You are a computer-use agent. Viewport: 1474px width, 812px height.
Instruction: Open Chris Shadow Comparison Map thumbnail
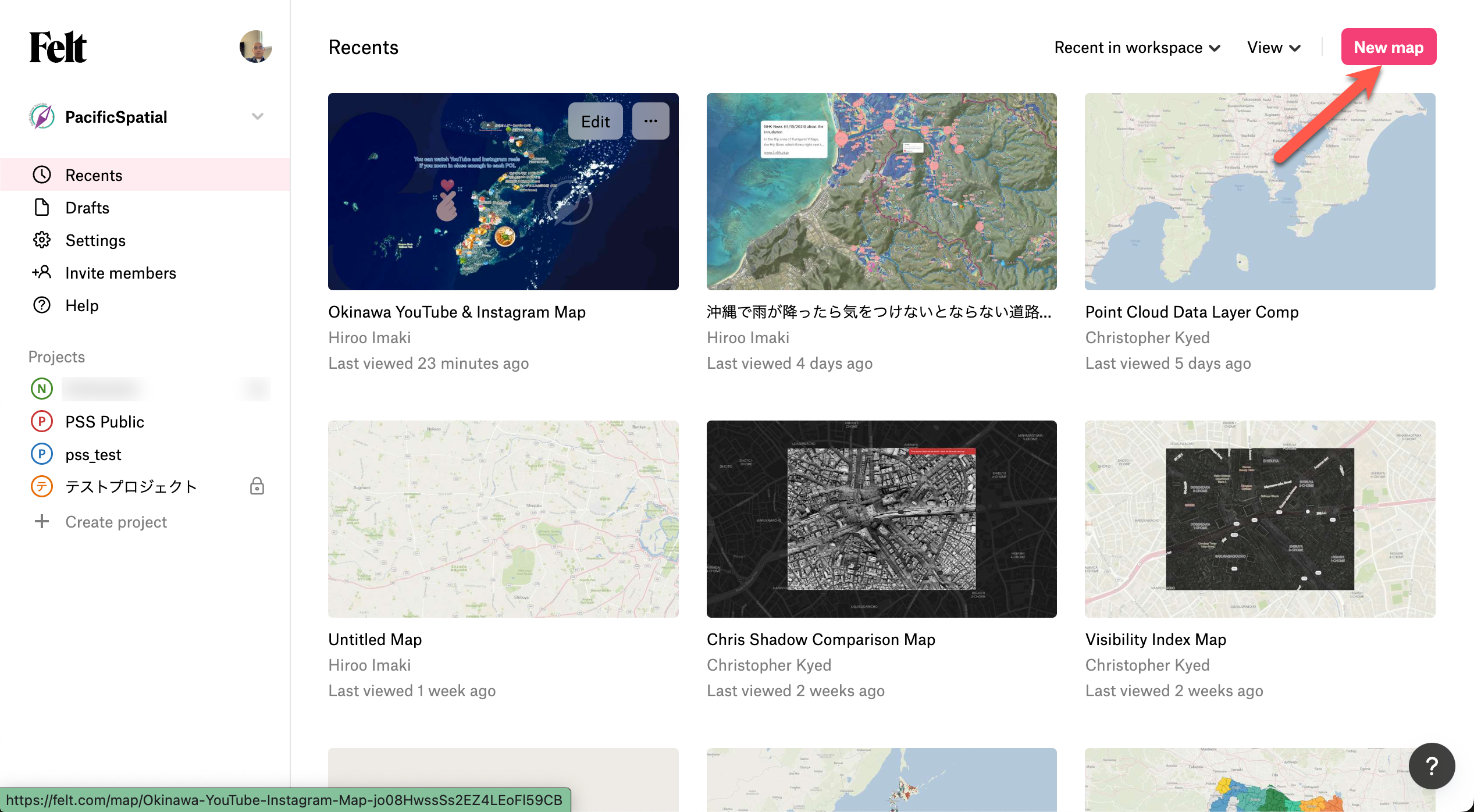881,519
